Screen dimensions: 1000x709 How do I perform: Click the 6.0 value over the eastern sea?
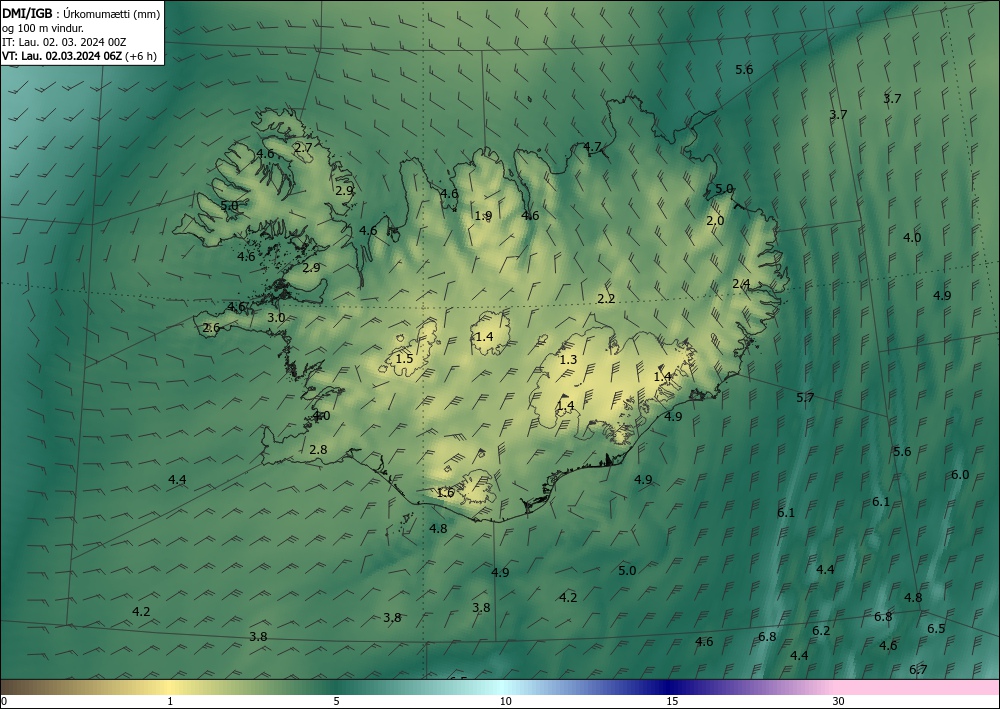(960, 474)
